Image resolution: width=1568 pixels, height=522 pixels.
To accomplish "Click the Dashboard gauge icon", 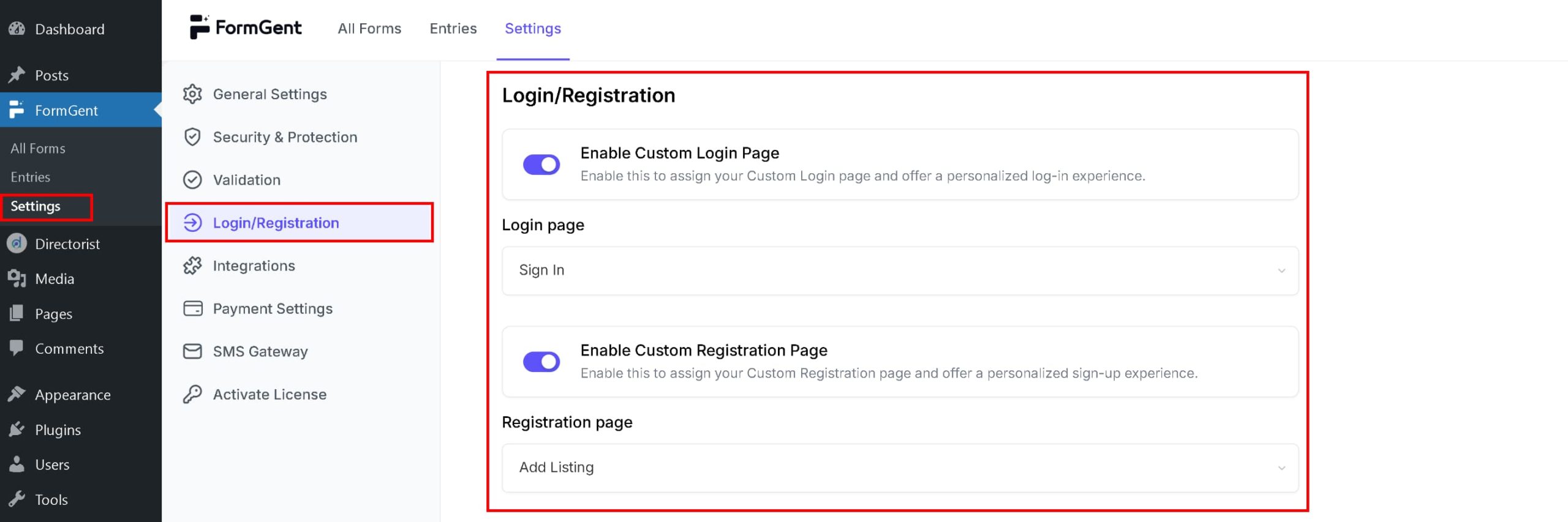I will pyautogui.click(x=17, y=29).
